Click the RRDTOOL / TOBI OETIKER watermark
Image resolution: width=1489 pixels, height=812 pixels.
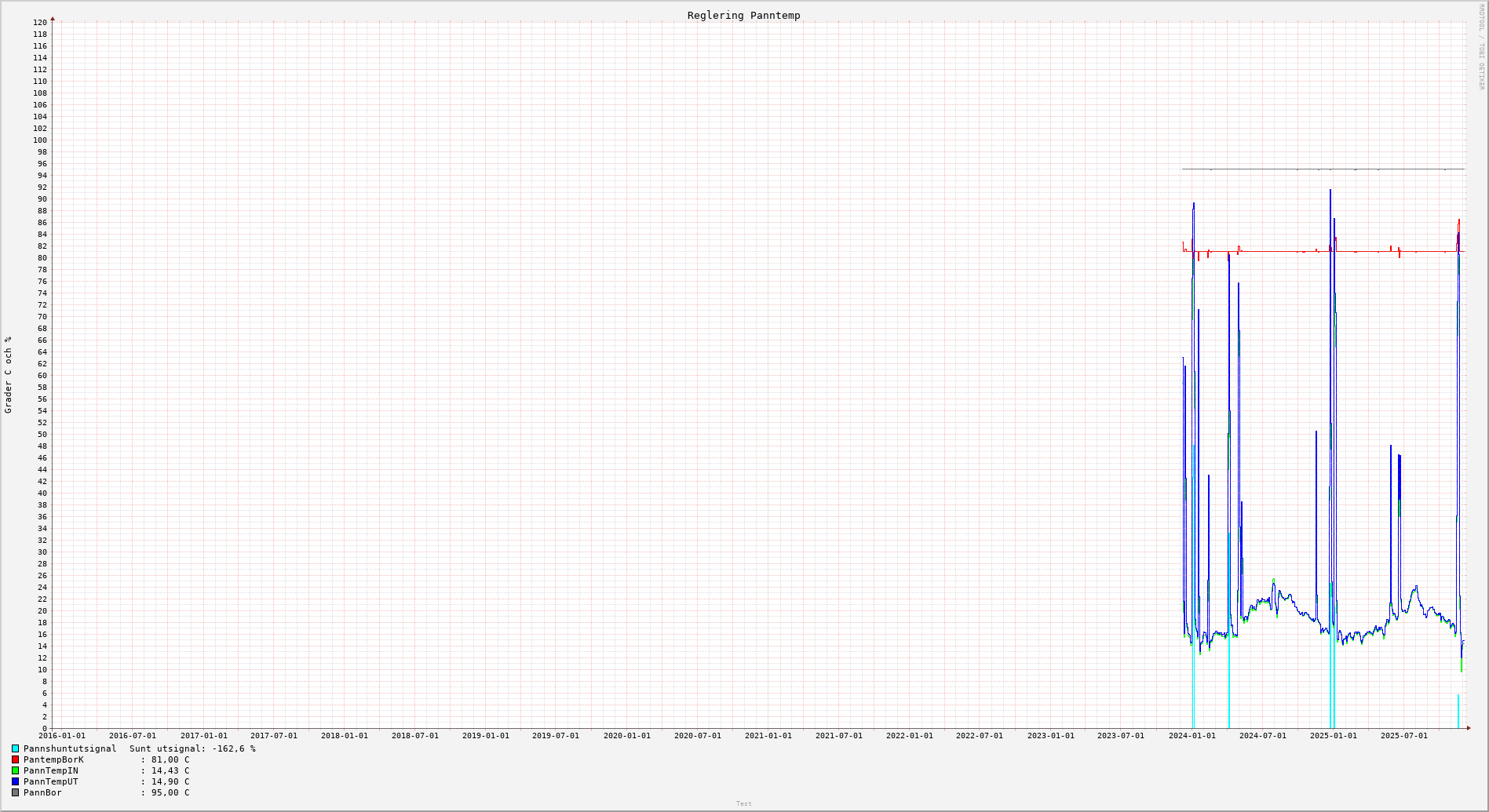1481,47
